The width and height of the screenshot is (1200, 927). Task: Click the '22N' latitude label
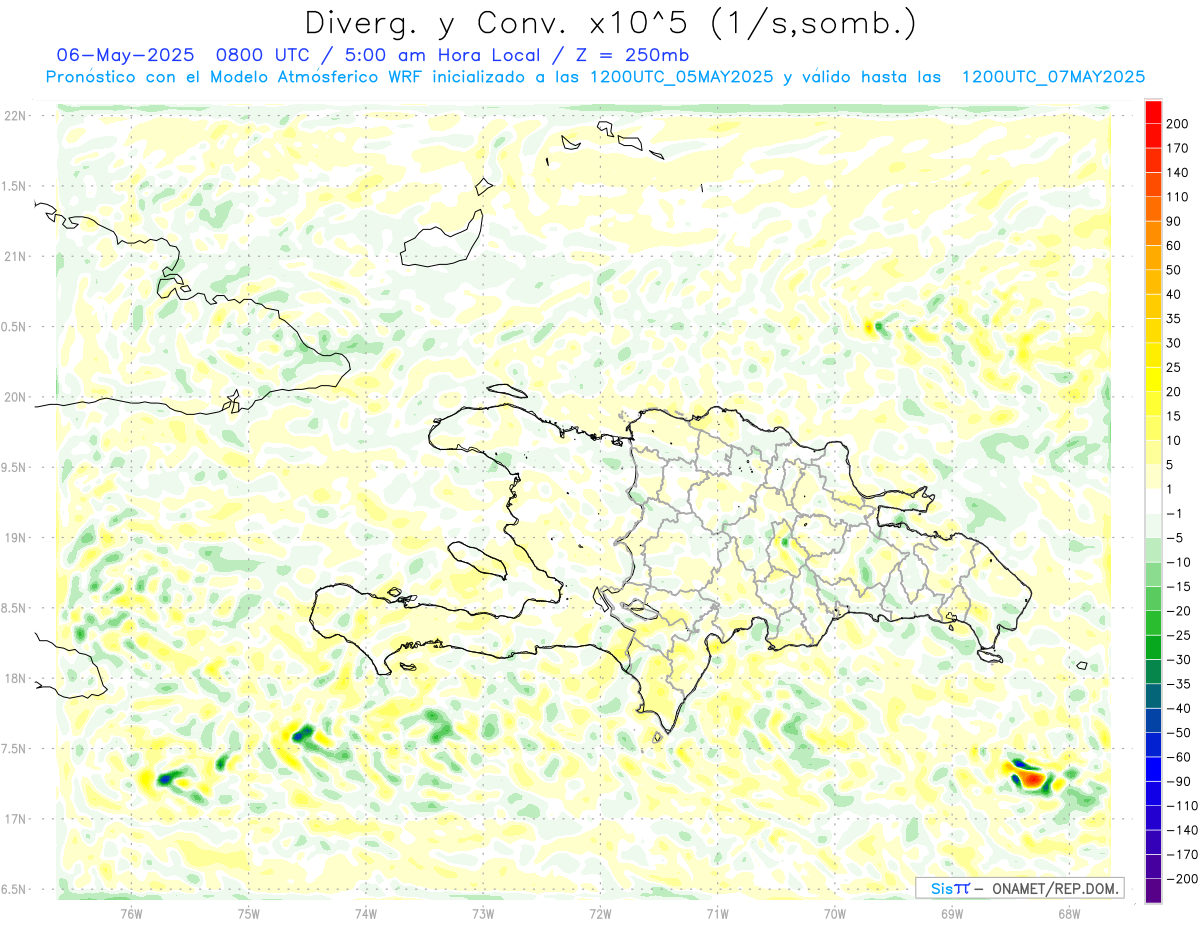coord(15,116)
